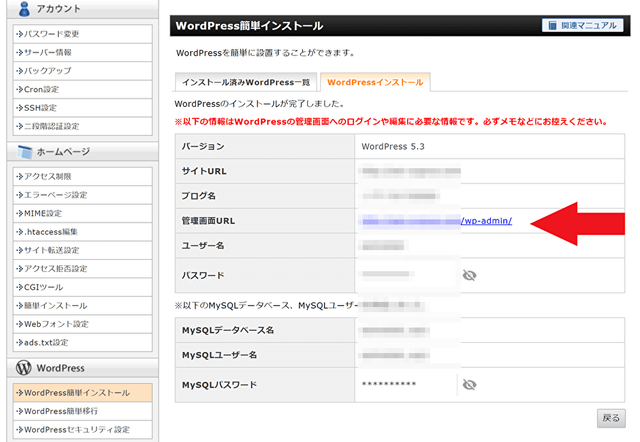Open エラーページ設定 in sidebar

point(83,195)
